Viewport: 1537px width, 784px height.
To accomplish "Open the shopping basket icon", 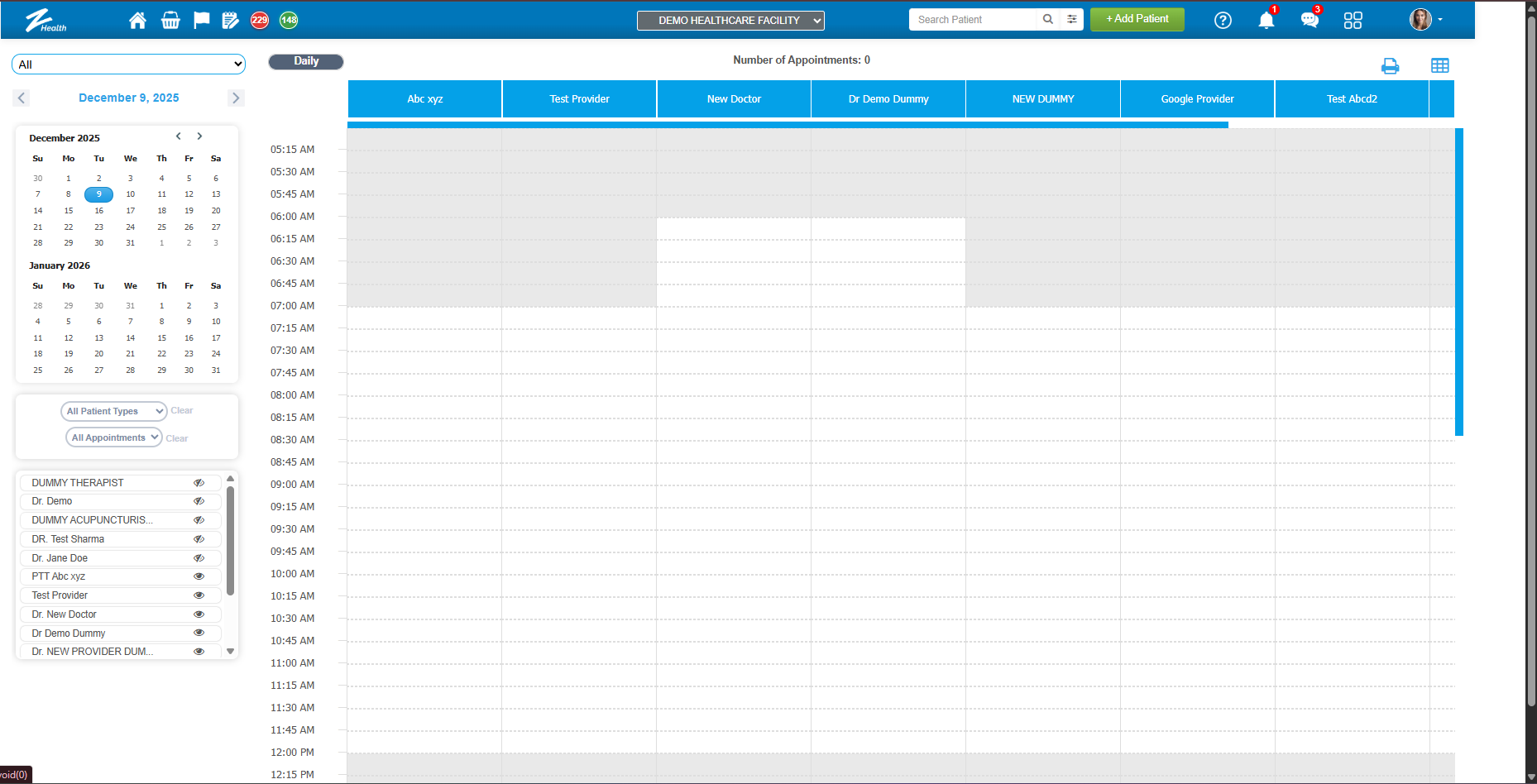I will pyautogui.click(x=170, y=21).
